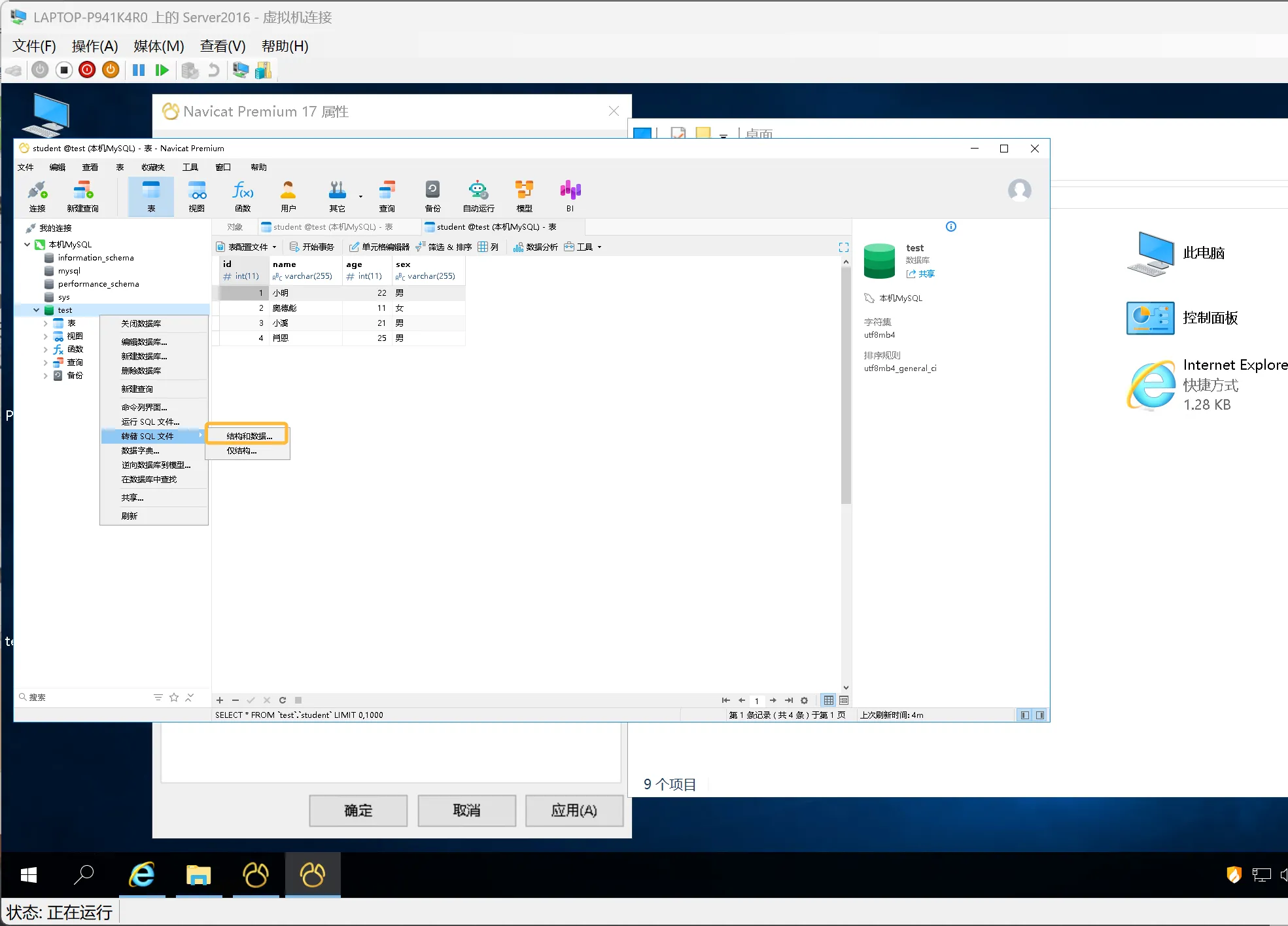Click the 连接 connection toolbar icon
The height and width of the screenshot is (926, 1288).
[37, 196]
